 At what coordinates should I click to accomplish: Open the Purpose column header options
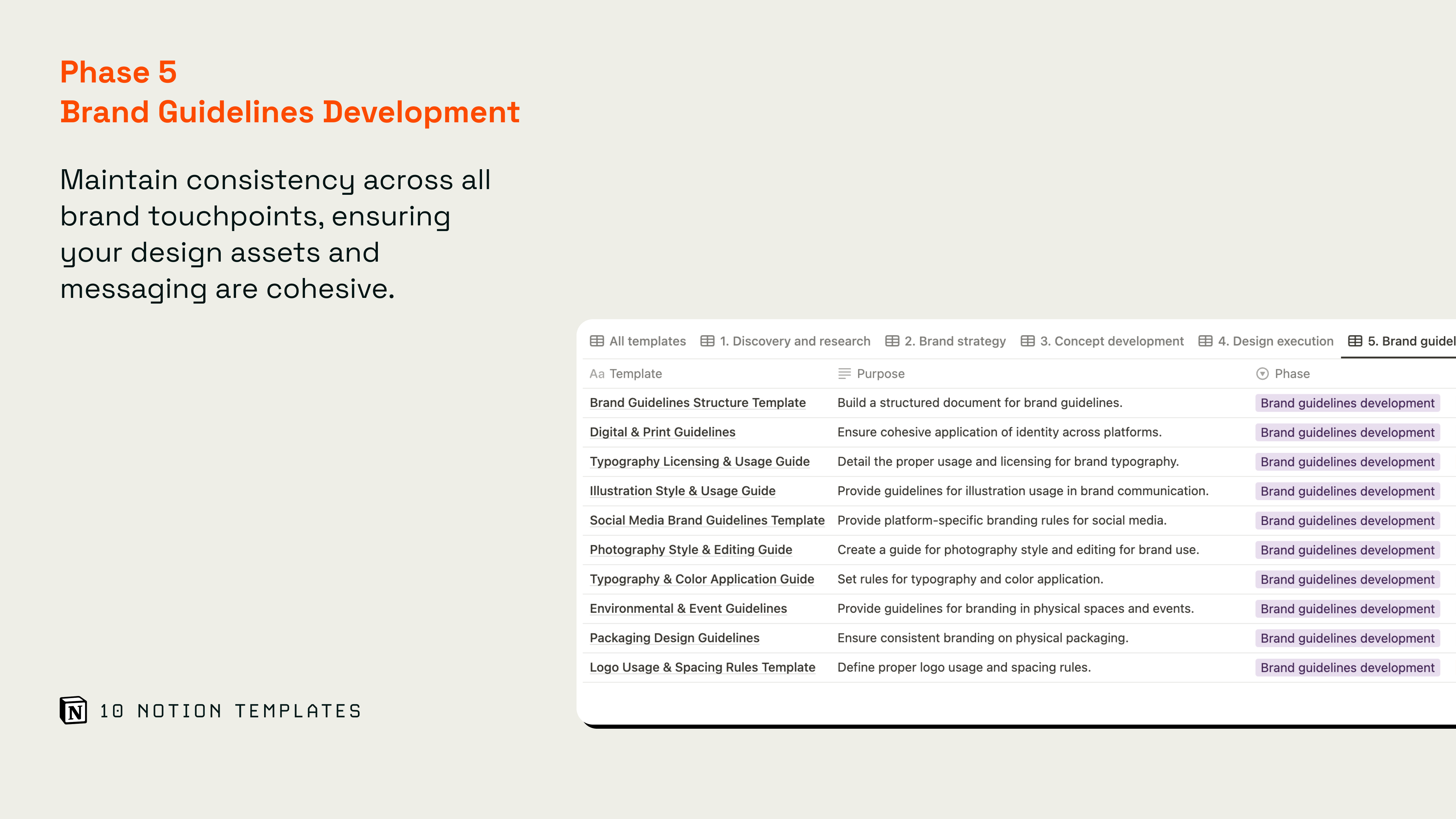[x=880, y=374]
